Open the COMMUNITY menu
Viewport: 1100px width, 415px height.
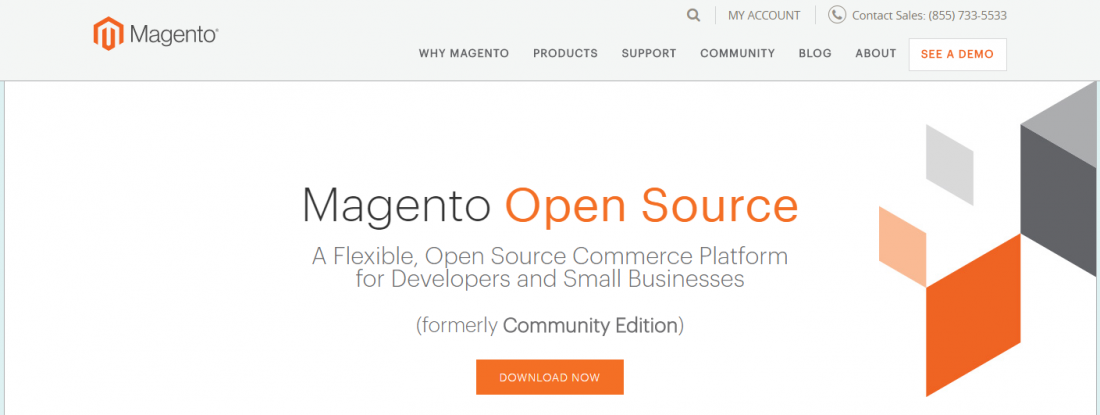(737, 53)
